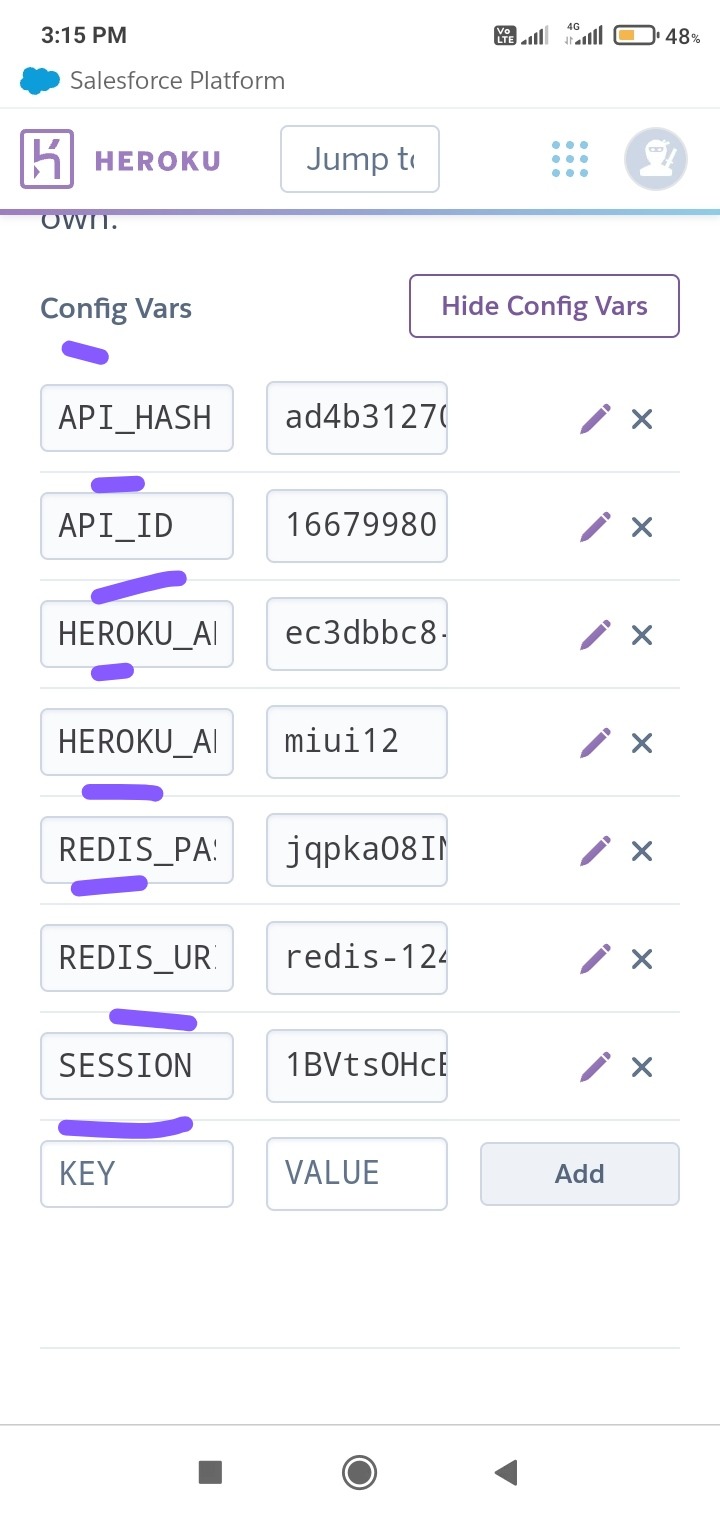The width and height of the screenshot is (720, 1520).
Task: Delete the REDIS_URL config var
Action: pos(642,959)
